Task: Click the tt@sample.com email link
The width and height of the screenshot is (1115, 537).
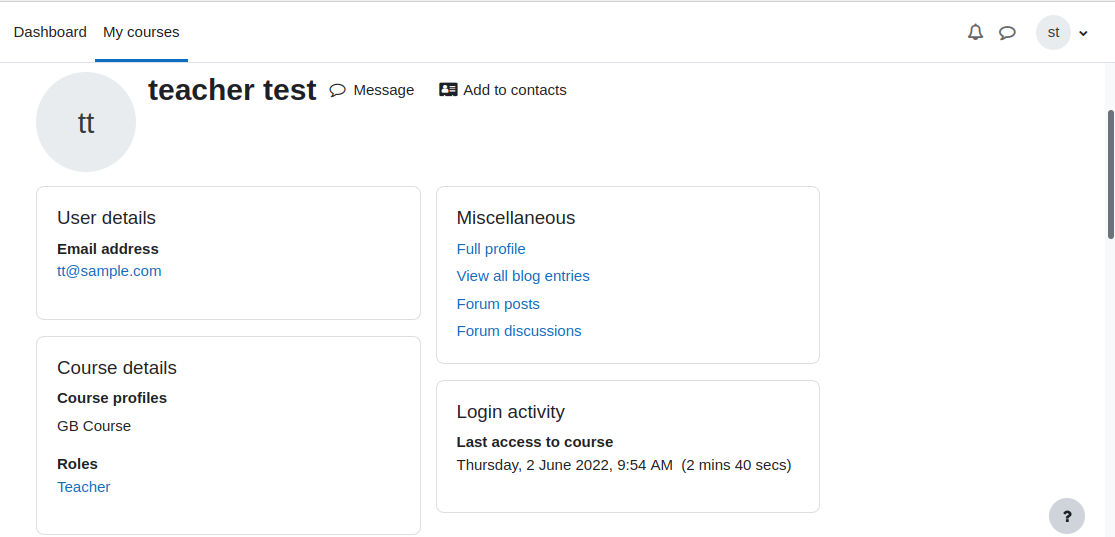Action: 110,271
